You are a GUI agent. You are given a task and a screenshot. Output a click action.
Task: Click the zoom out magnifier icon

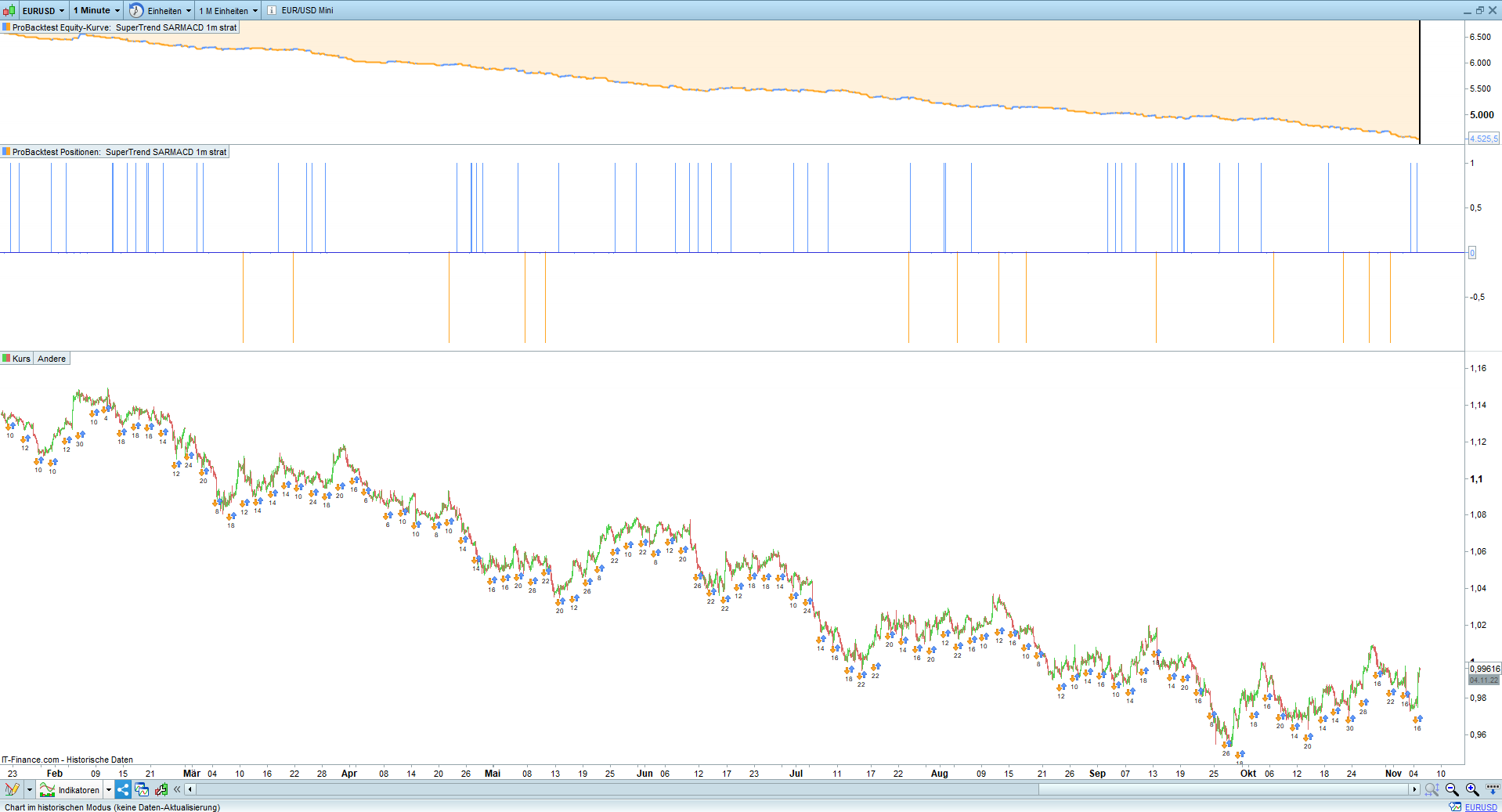click(1452, 789)
